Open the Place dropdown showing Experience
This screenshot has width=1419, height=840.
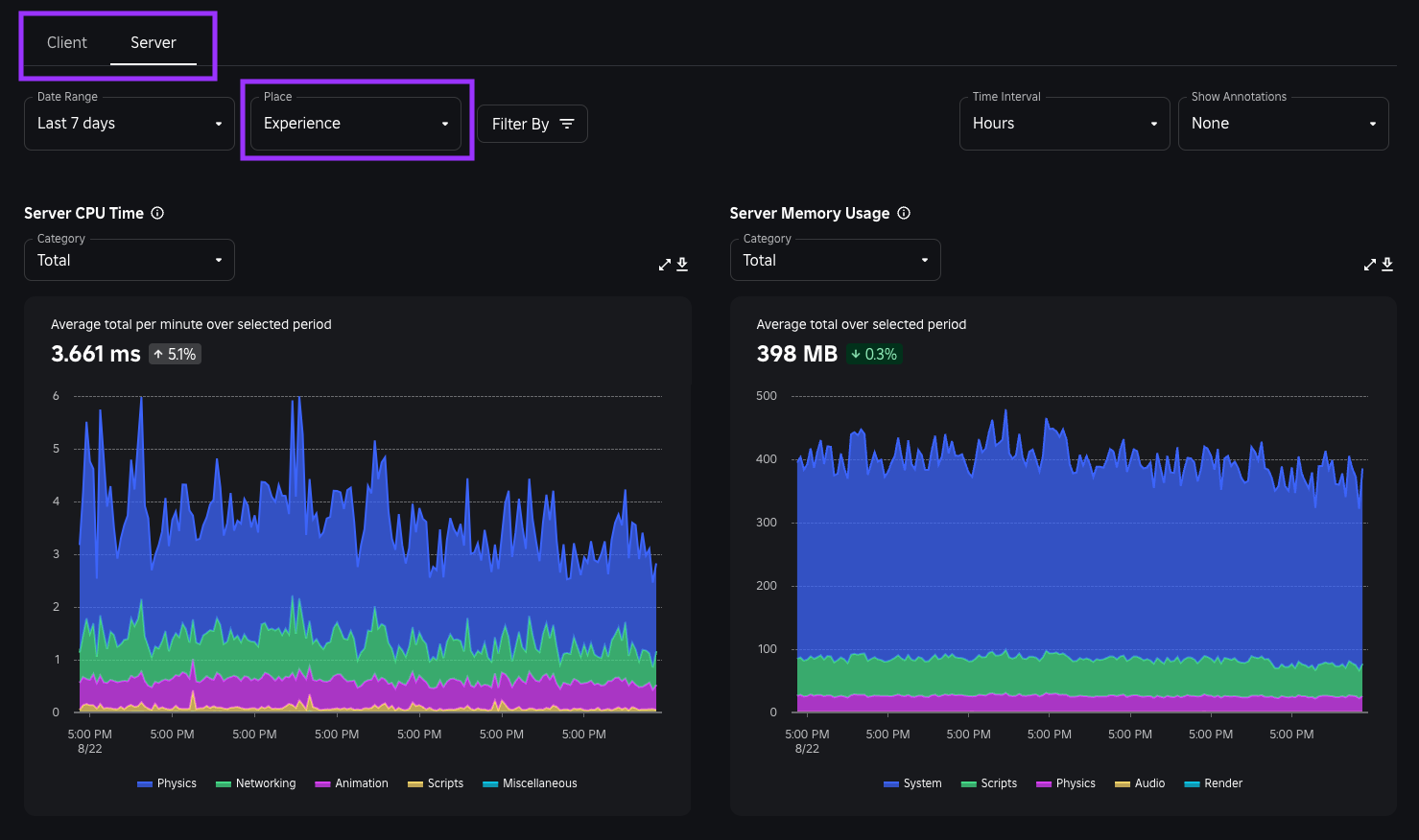point(356,124)
